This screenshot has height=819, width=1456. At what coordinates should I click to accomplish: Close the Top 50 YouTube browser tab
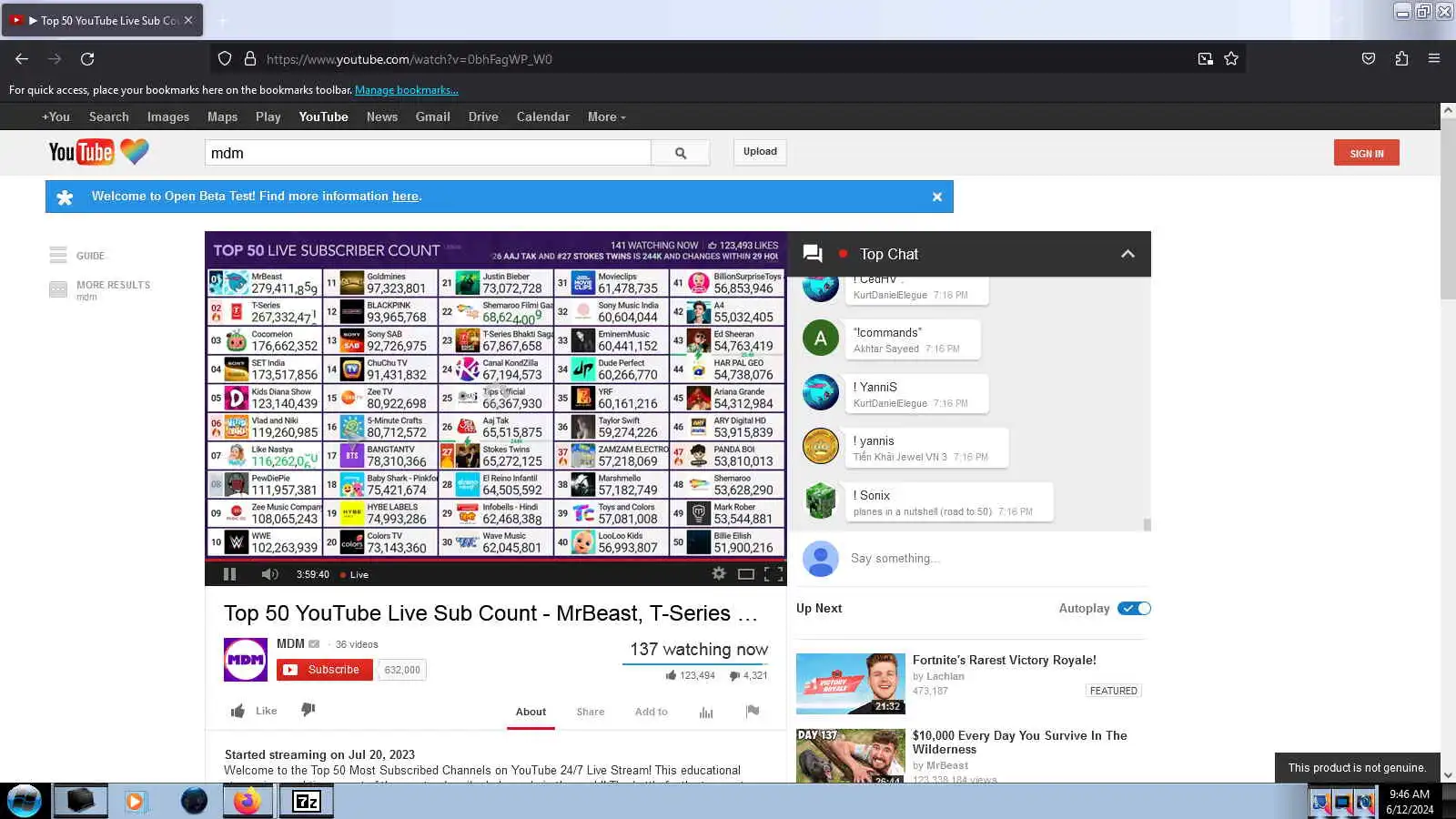click(x=188, y=20)
